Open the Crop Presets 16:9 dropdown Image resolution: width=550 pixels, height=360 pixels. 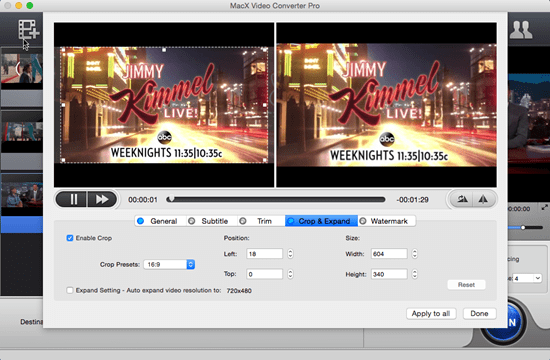click(169, 264)
